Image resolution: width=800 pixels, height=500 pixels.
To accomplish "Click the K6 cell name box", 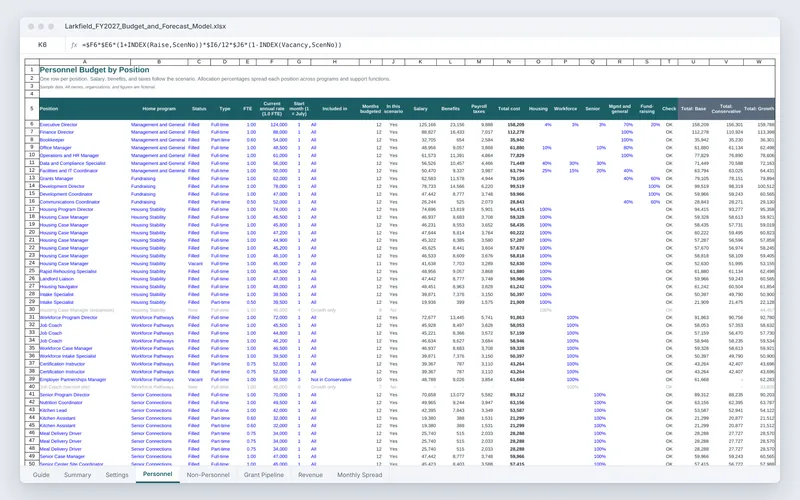I will tap(42, 45).
